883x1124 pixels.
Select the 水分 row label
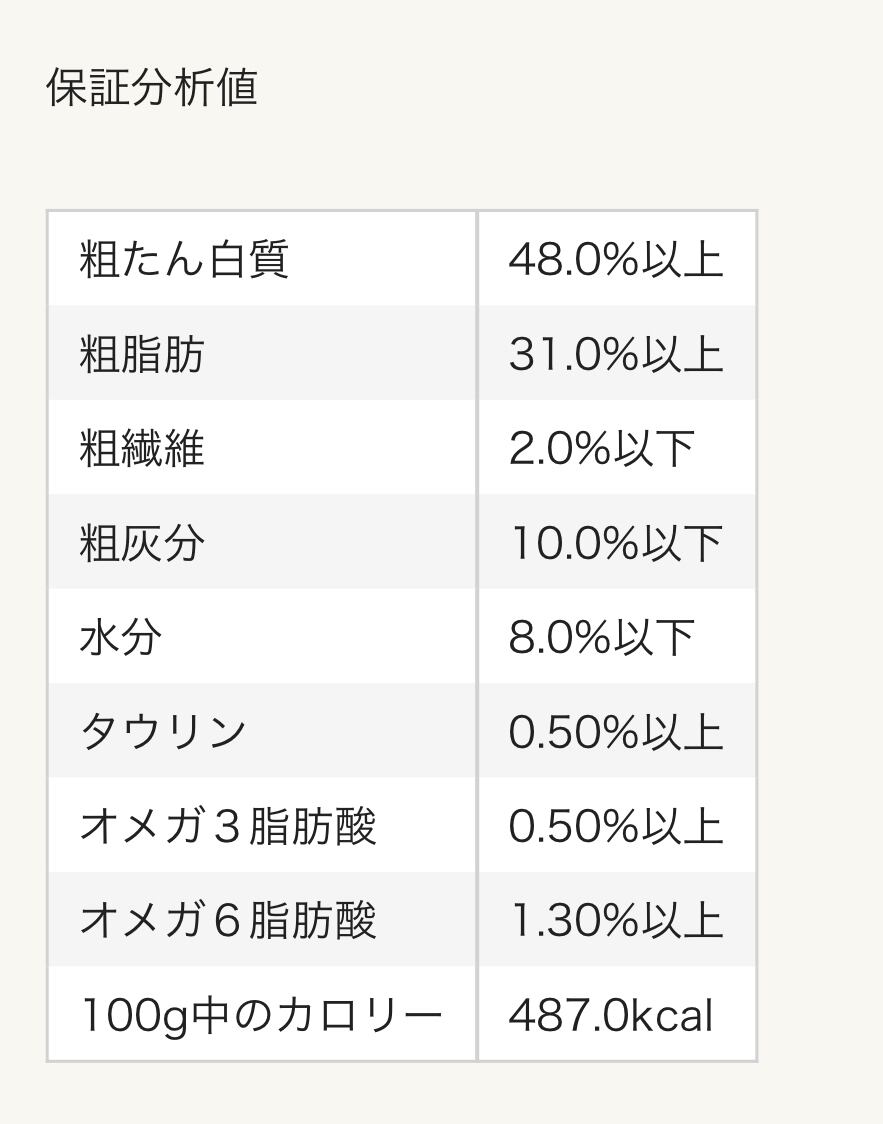121,637
